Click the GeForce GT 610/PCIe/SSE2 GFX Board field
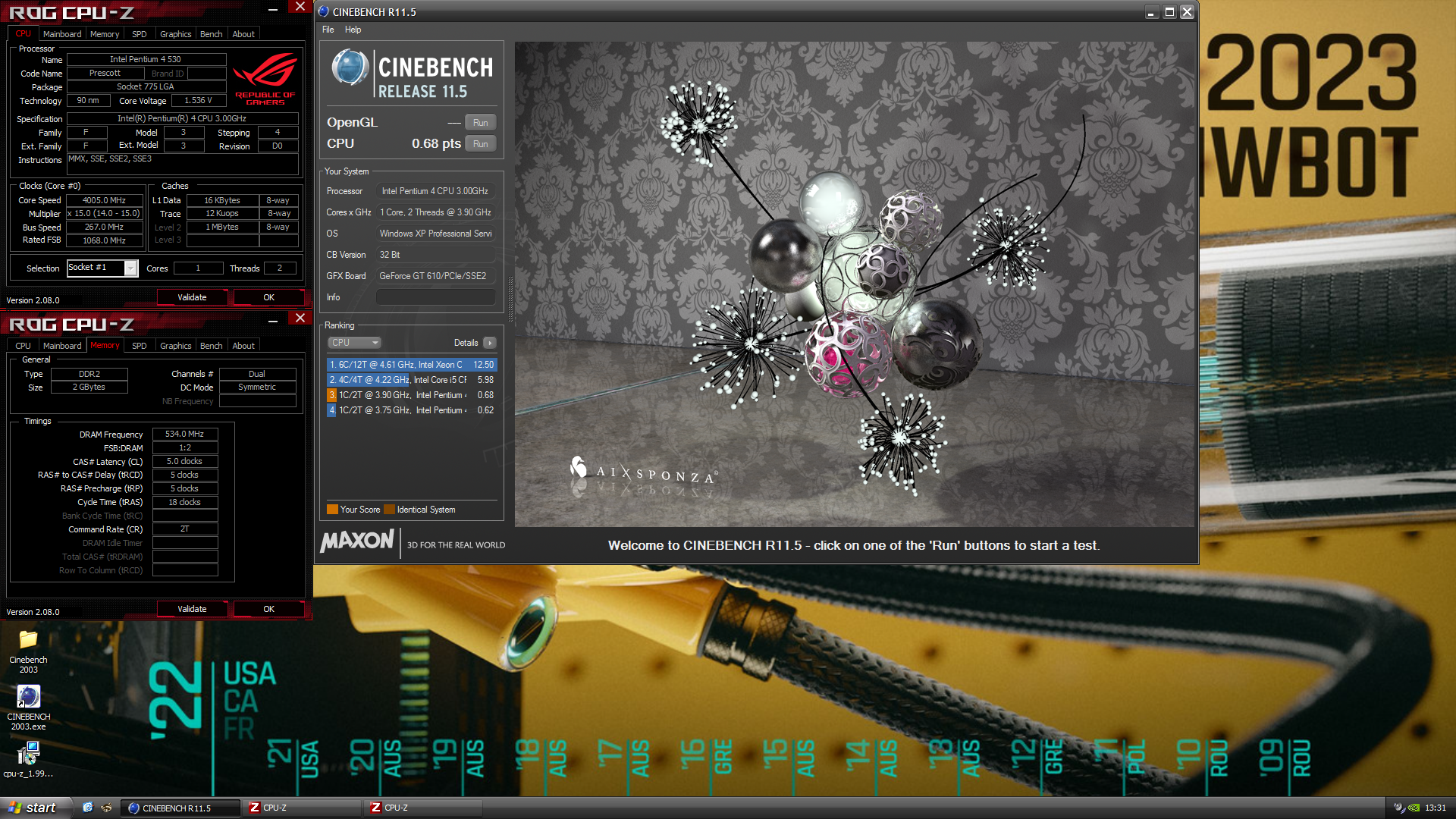1456x819 pixels. pos(436,276)
